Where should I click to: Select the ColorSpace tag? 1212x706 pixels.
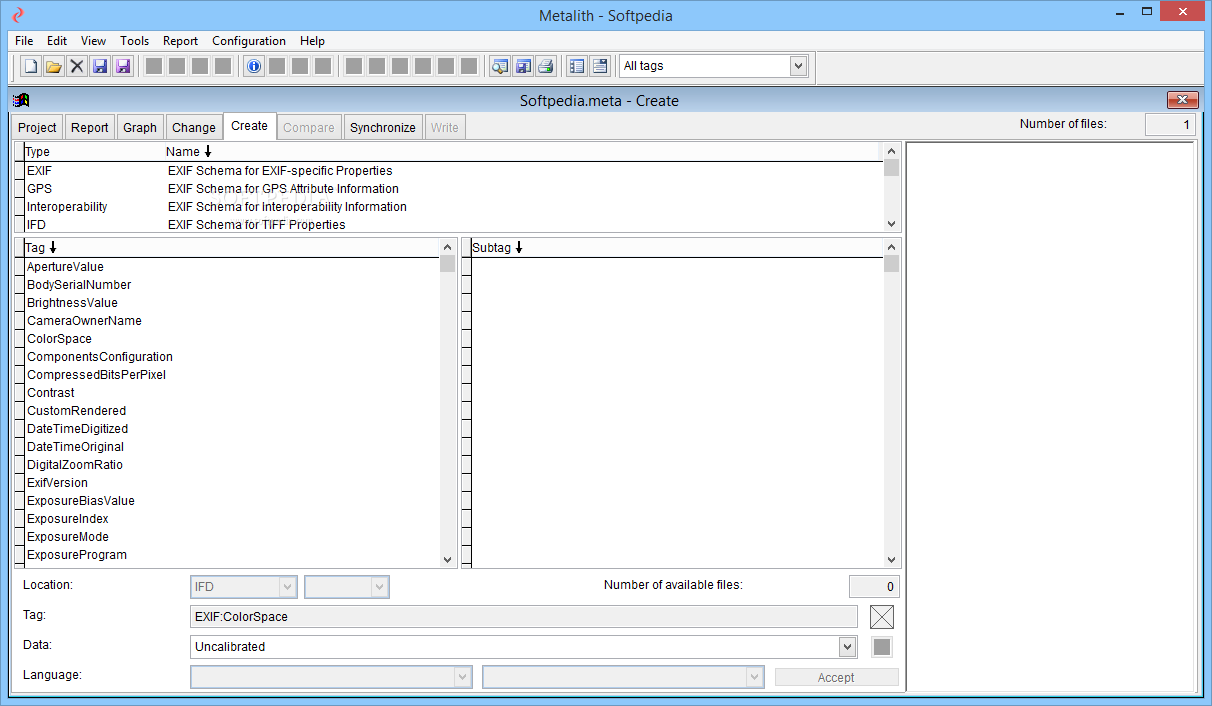pos(232,339)
